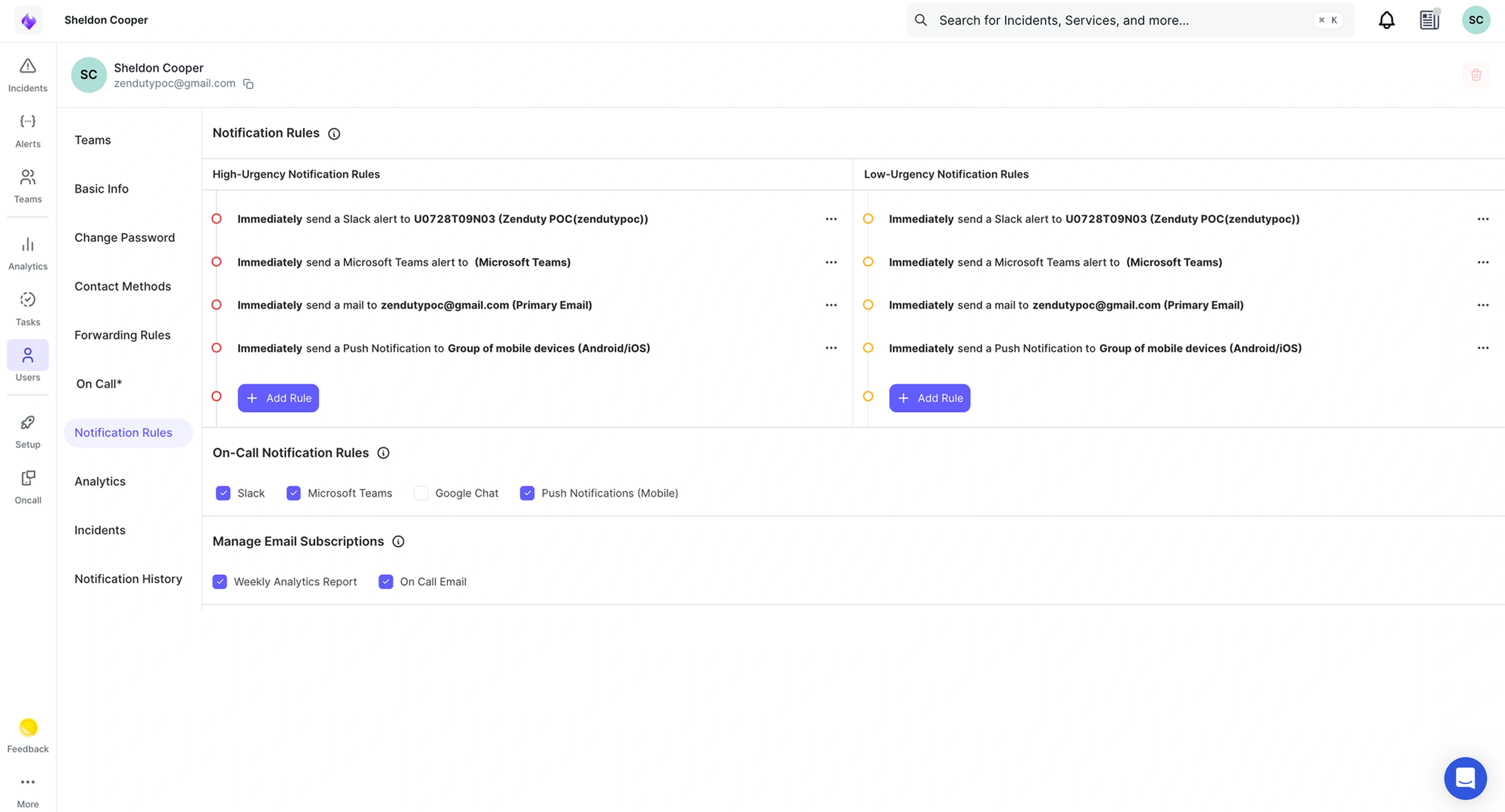Open the Setup rocket icon in sidebar

[28, 431]
